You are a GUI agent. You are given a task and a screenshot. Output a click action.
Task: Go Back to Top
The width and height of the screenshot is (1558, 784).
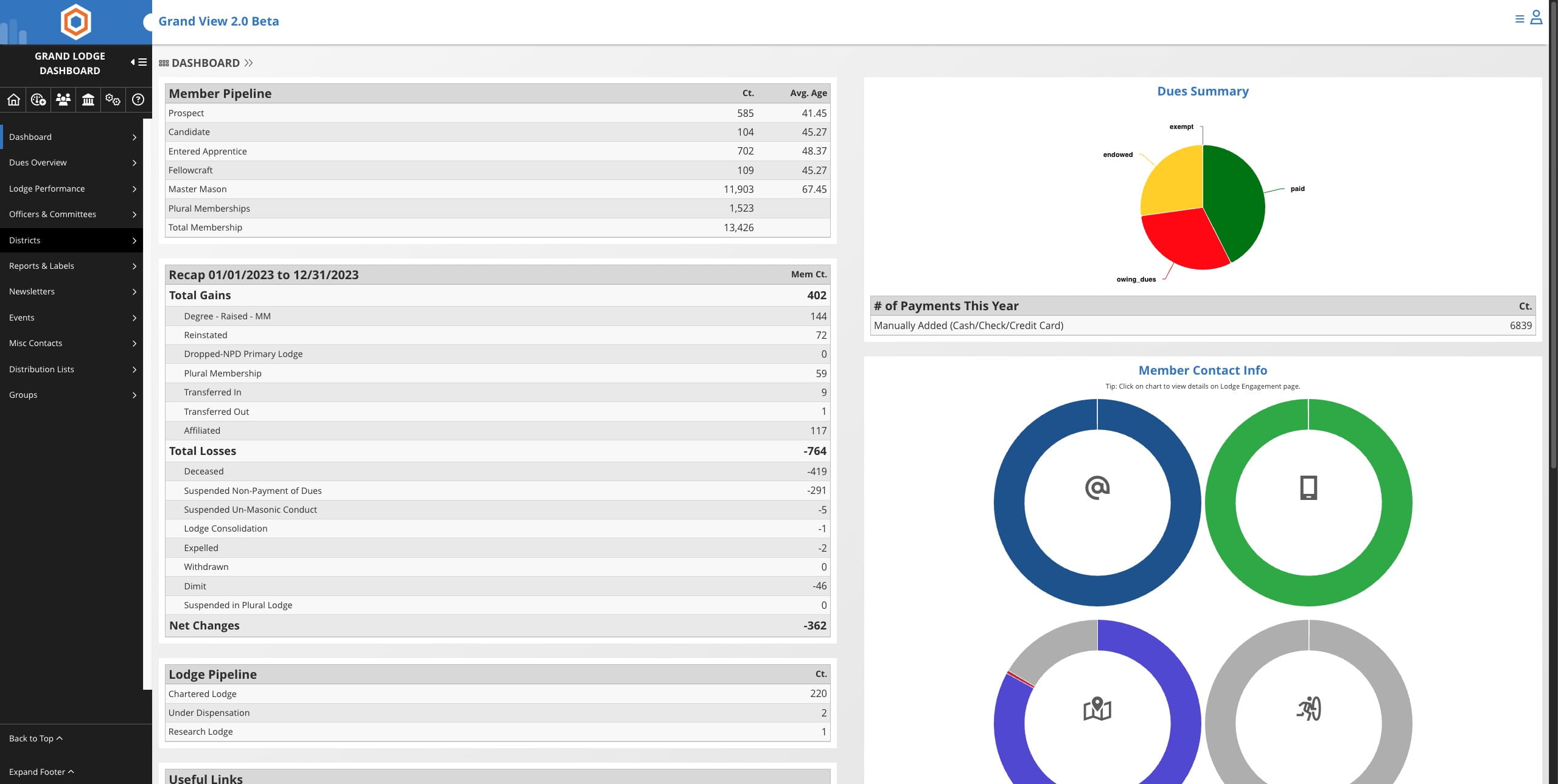(35, 738)
